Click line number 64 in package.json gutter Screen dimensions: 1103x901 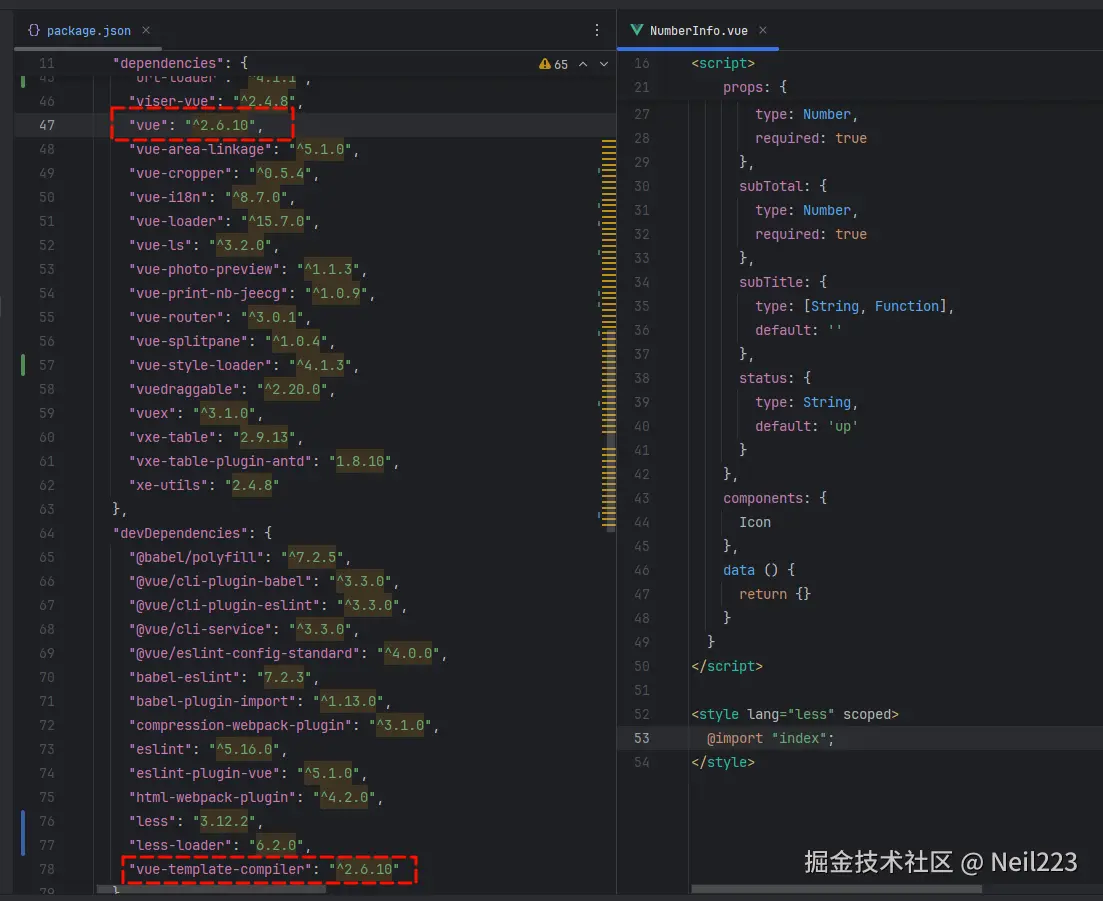pos(46,533)
